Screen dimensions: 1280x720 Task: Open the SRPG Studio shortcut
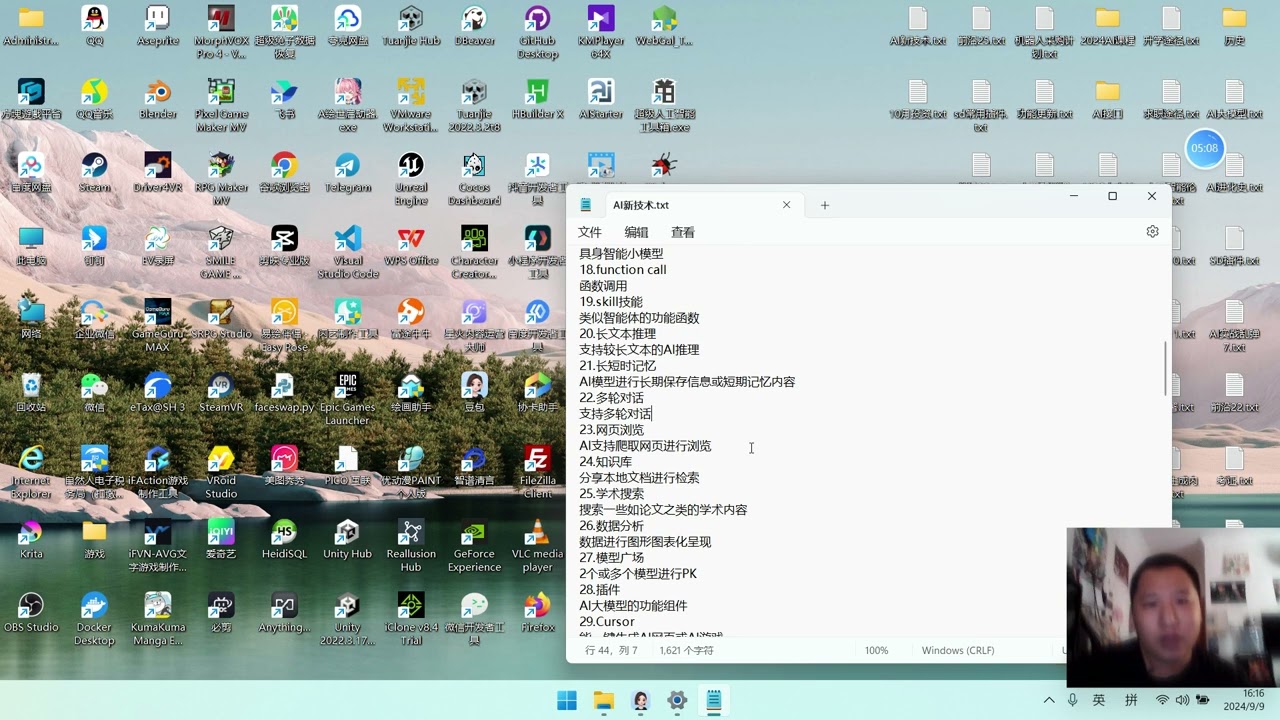221,318
